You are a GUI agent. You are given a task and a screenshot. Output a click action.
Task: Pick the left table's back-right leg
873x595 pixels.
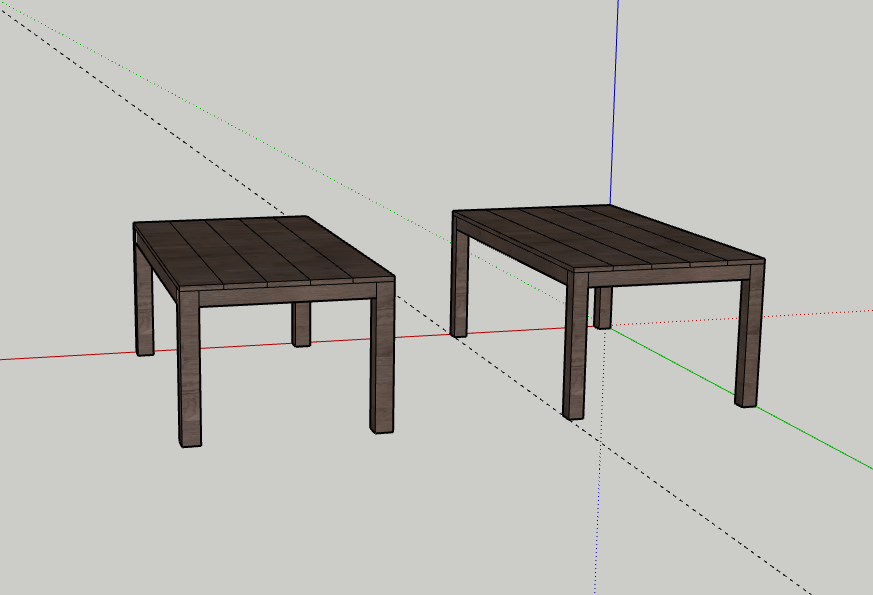(x=301, y=324)
